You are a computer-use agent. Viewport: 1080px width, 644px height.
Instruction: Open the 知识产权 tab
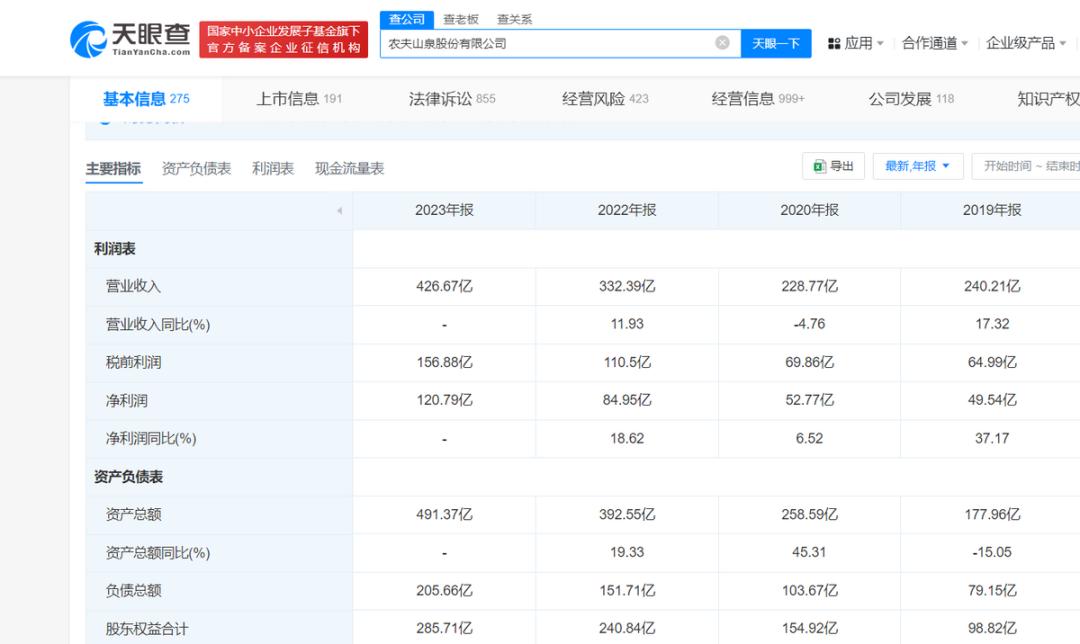coord(1048,99)
